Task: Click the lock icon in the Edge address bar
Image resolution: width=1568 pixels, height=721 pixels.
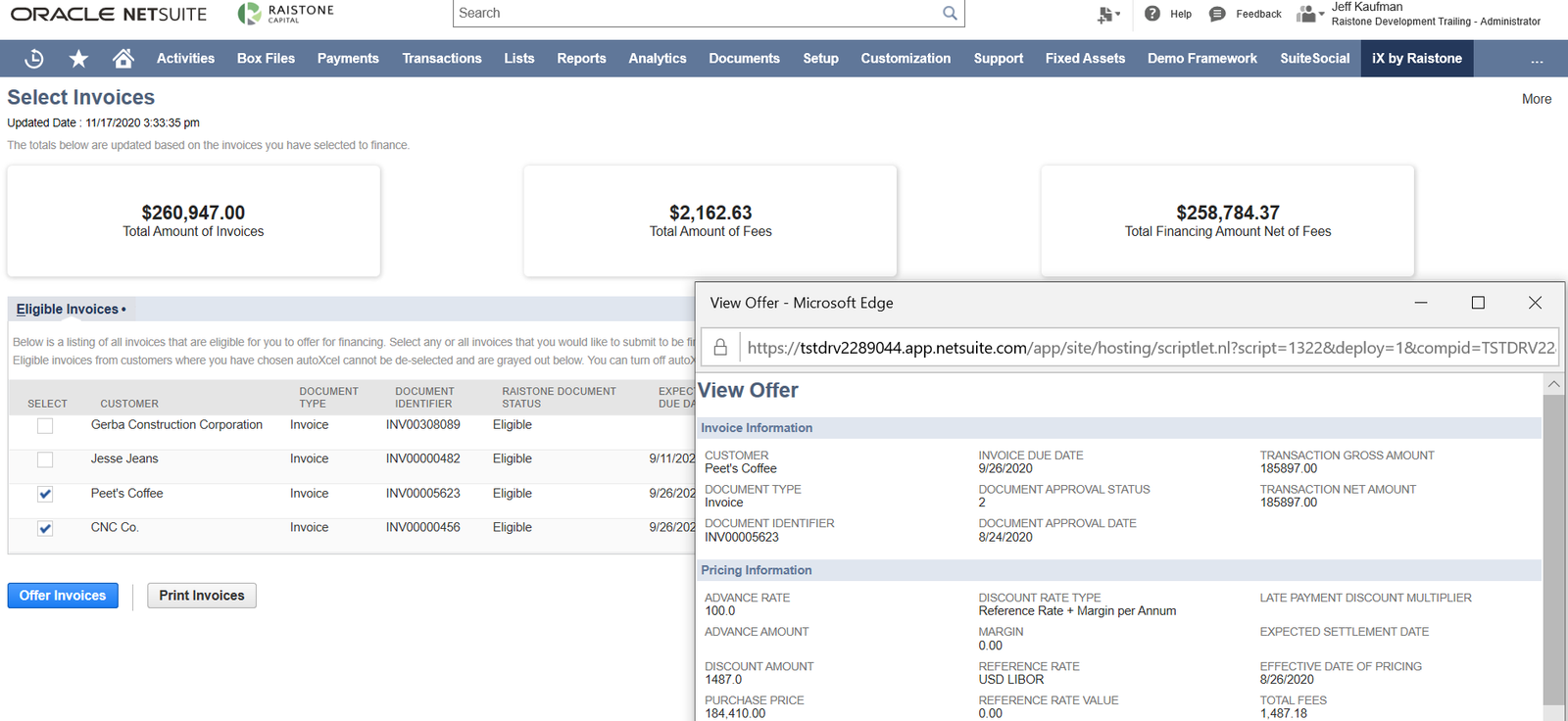Action: tap(720, 348)
